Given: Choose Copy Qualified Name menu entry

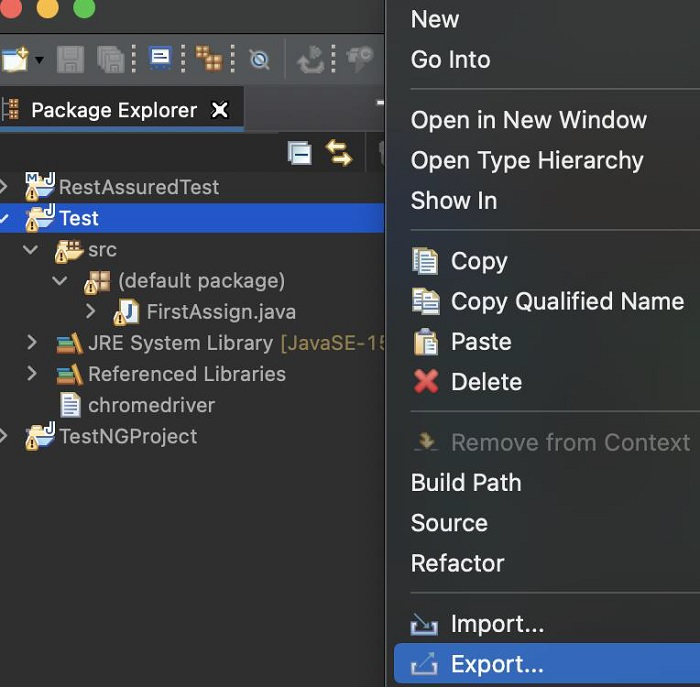Looking at the screenshot, I should [567, 301].
